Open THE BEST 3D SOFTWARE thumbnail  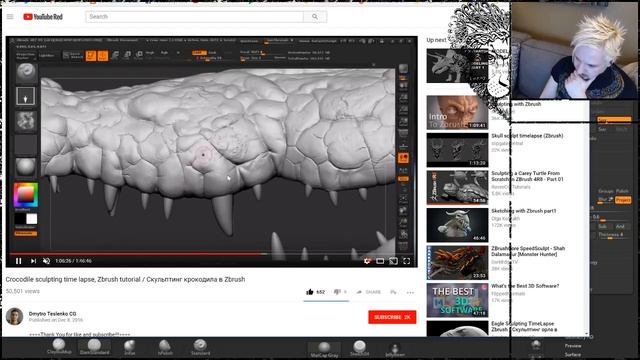[x=457, y=300]
